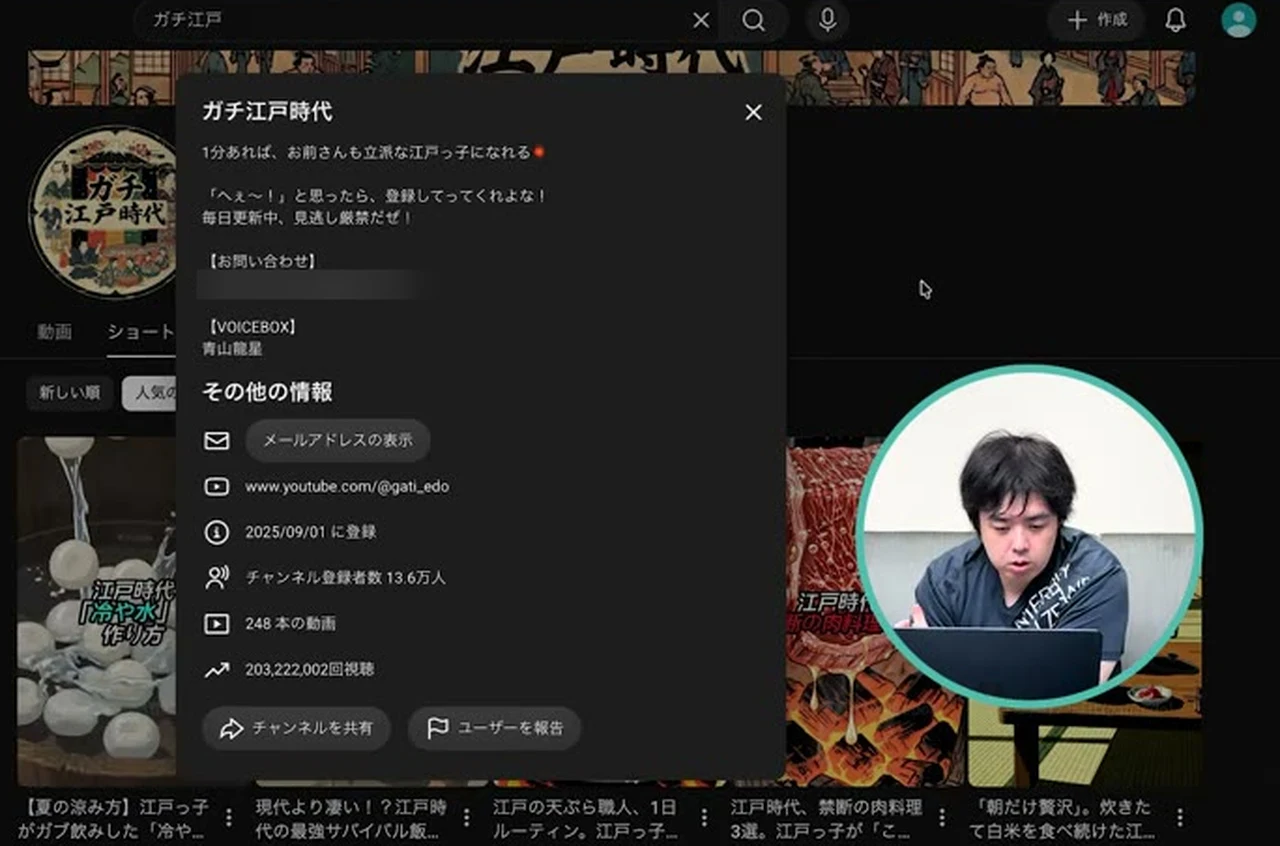Open options menu for 朝だけ贅沢 short
This screenshot has width=1280, height=846.
click(1180, 818)
